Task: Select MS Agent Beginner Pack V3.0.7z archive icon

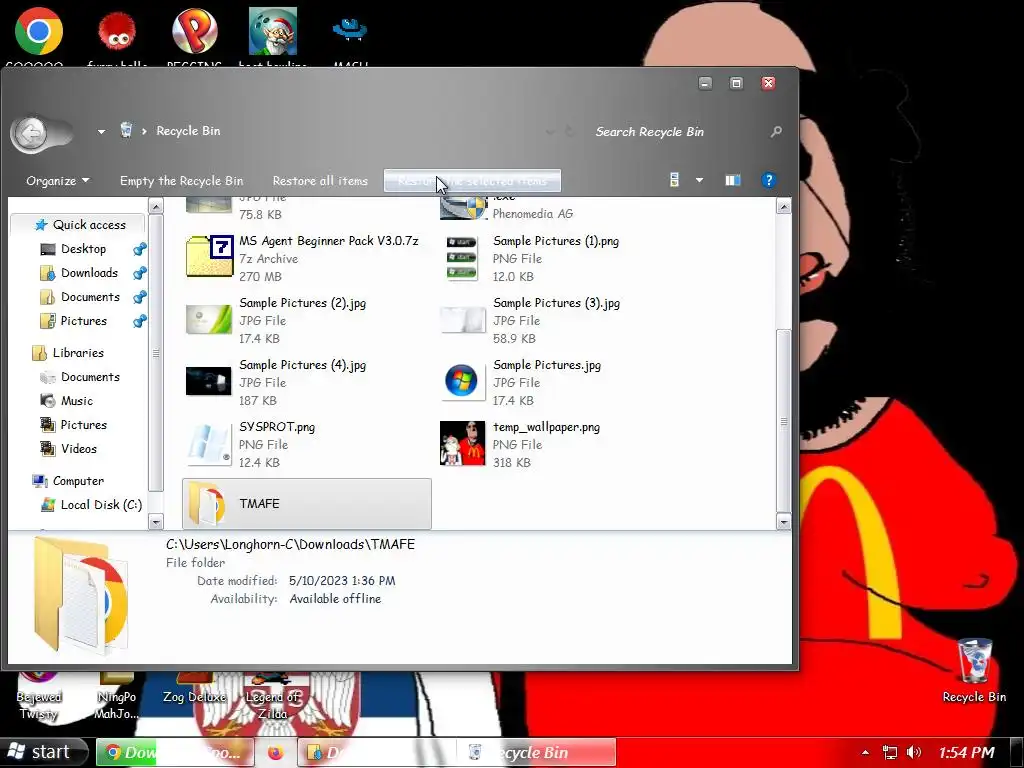Action: coord(209,257)
